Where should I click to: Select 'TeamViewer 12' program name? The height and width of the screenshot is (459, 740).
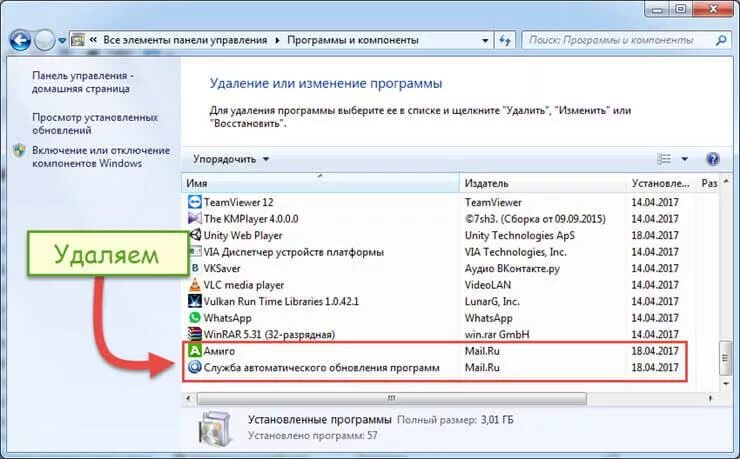point(238,202)
